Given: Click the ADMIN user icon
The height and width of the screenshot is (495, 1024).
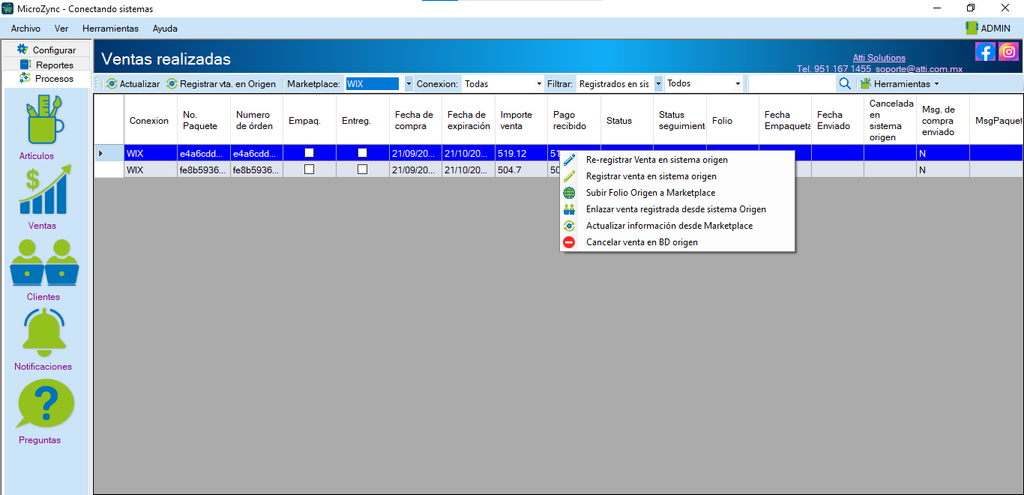Looking at the screenshot, I should tap(971, 28).
